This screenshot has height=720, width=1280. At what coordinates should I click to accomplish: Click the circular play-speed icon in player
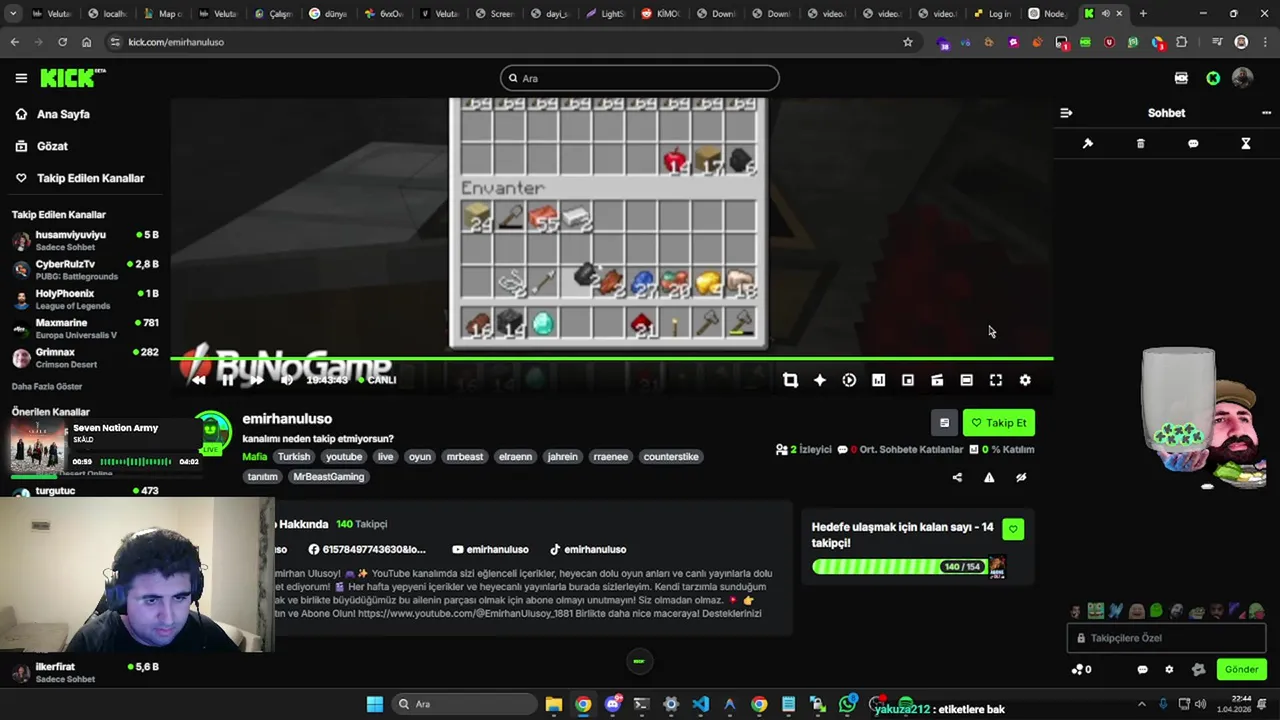point(849,380)
